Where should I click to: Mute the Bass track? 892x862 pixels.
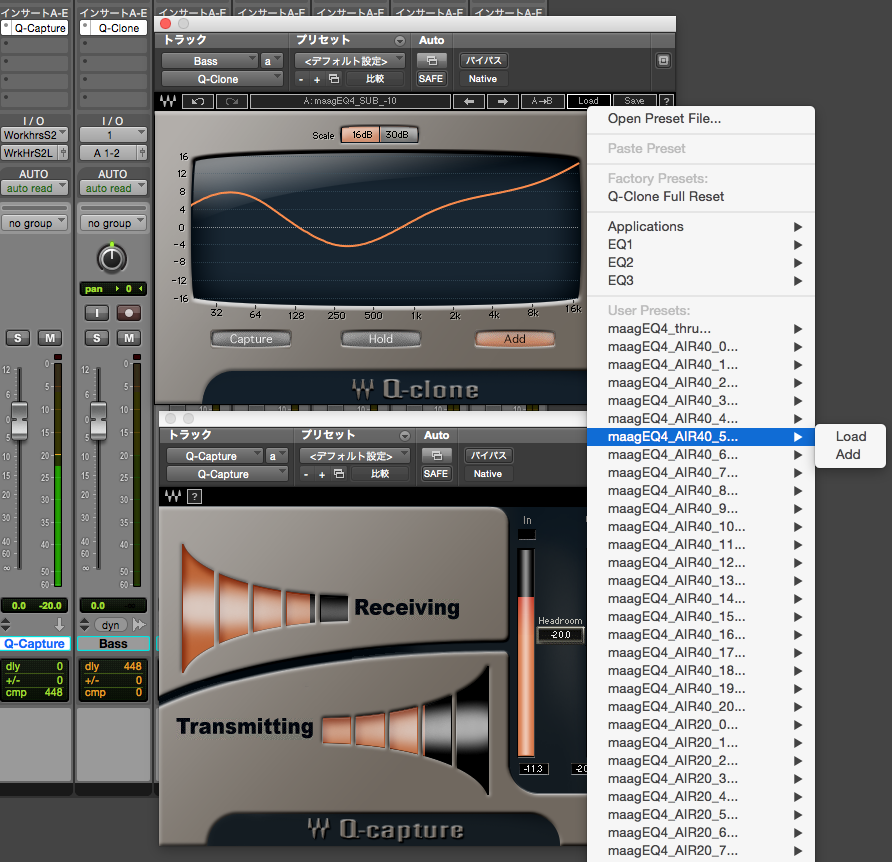pos(129,338)
